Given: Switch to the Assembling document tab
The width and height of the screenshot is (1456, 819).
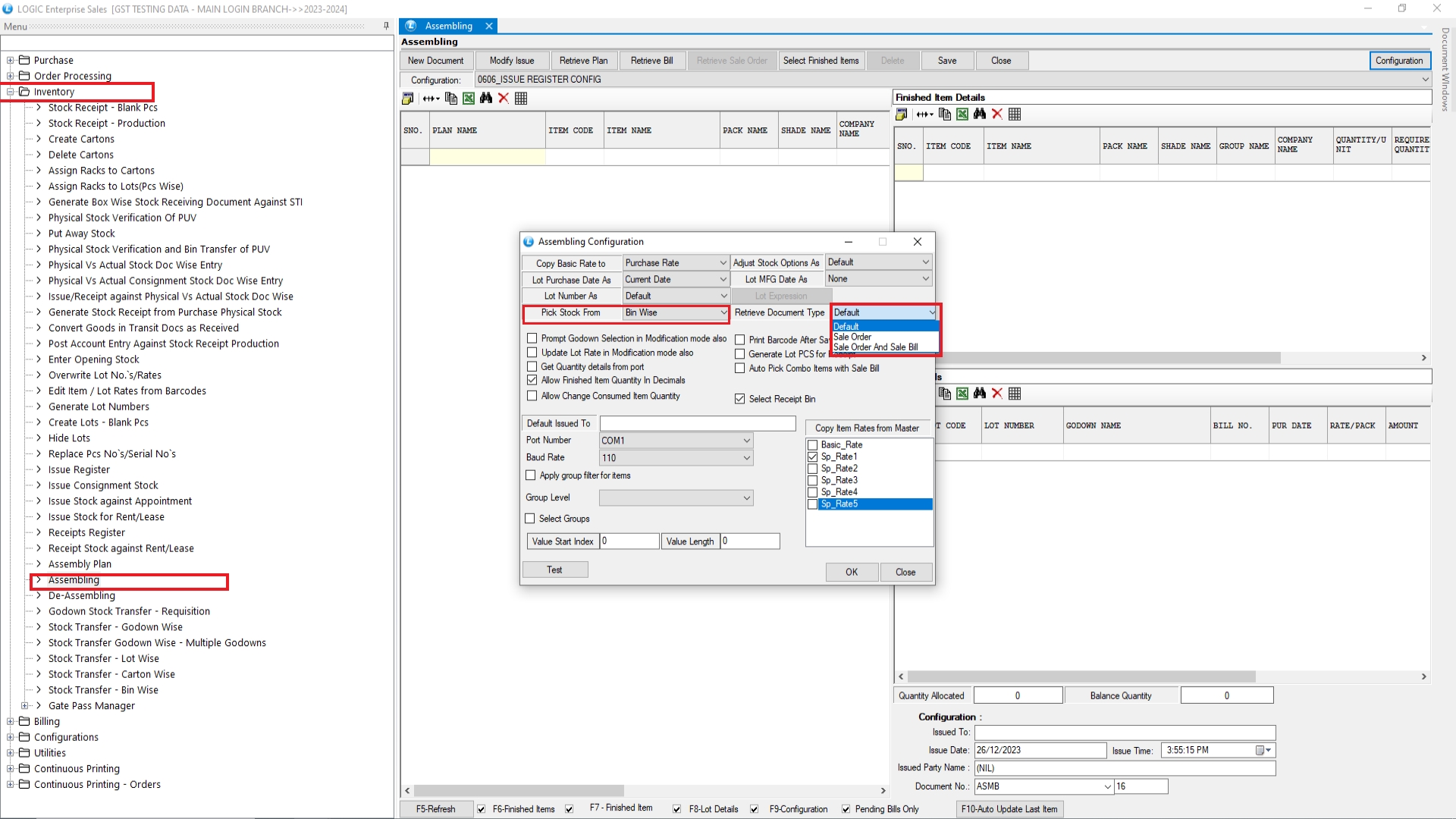Looking at the screenshot, I should pyautogui.click(x=447, y=26).
